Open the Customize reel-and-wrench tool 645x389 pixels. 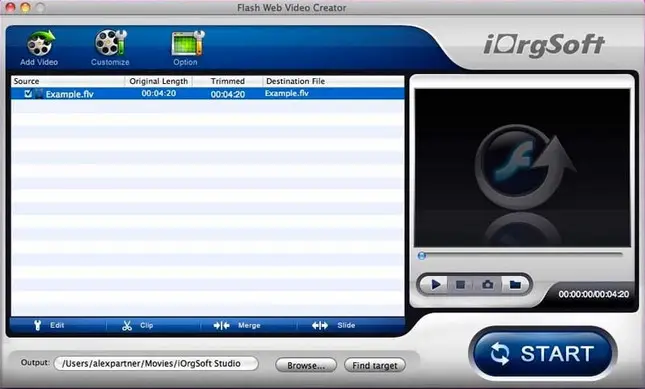[x=111, y=42]
